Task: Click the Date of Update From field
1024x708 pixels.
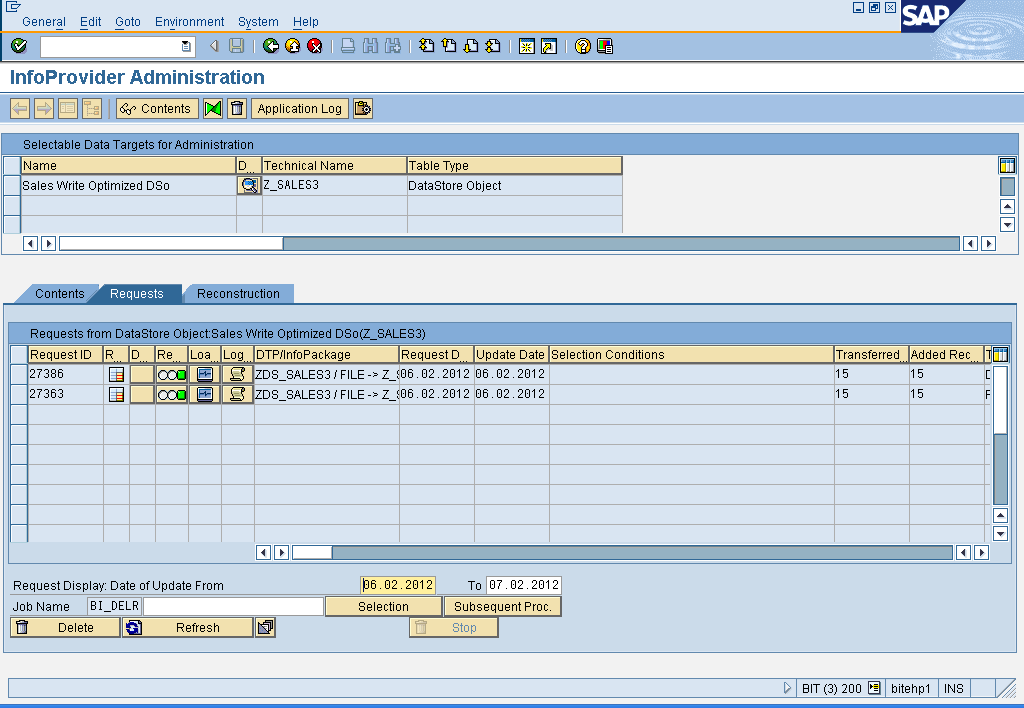Action: (x=398, y=585)
